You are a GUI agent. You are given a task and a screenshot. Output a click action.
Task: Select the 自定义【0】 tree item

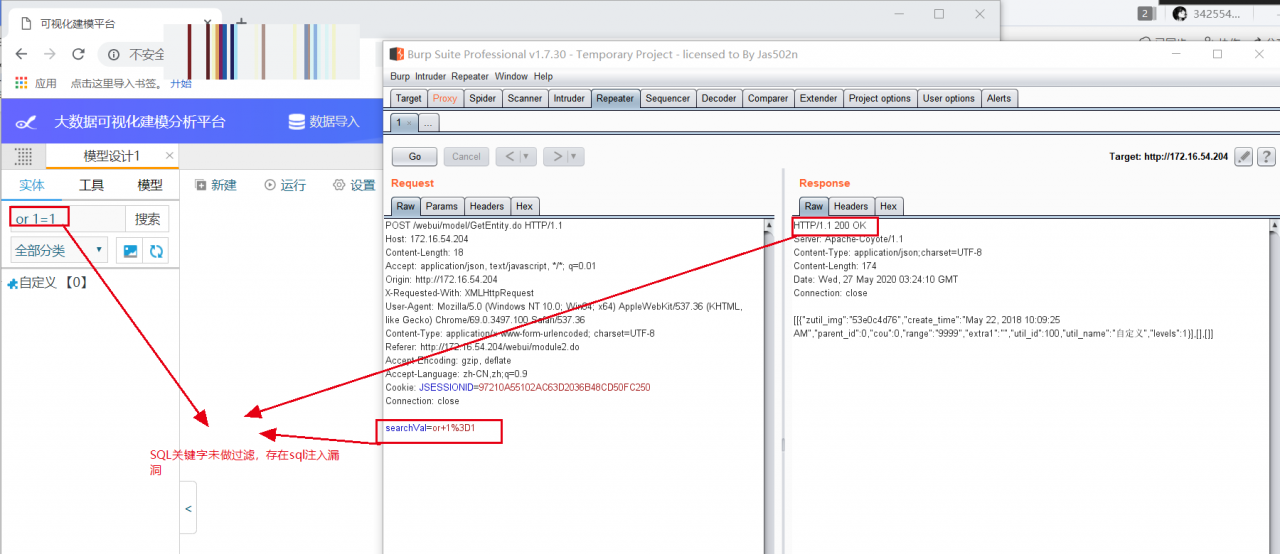click(x=48, y=283)
